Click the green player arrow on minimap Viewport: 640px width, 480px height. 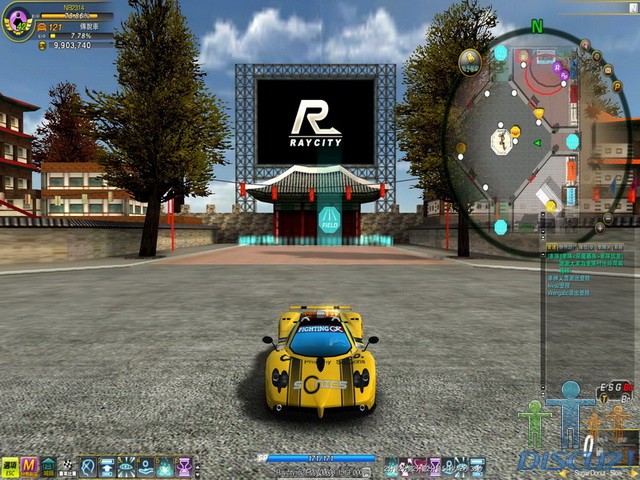tap(538, 143)
